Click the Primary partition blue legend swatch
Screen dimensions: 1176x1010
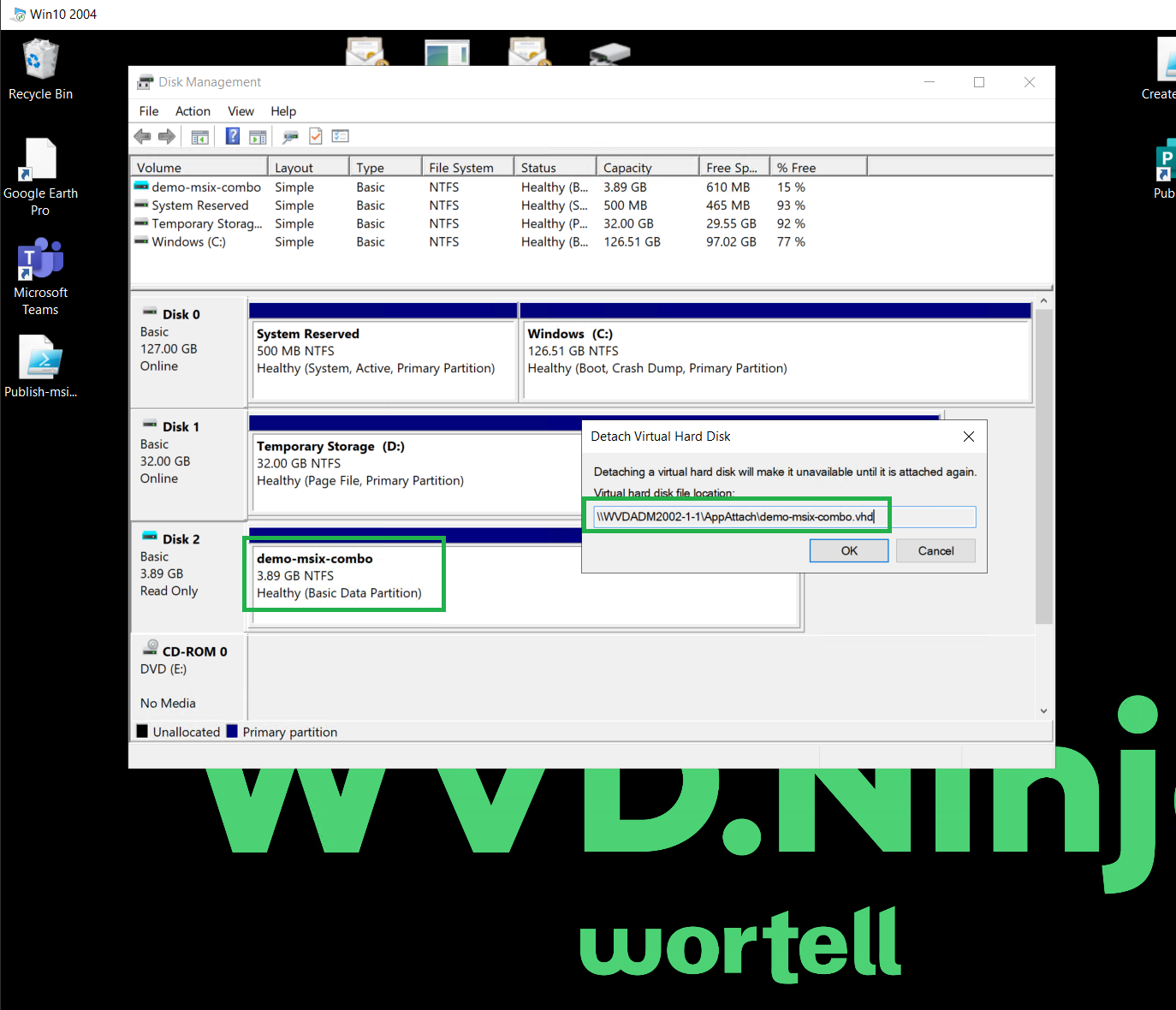[232, 731]
